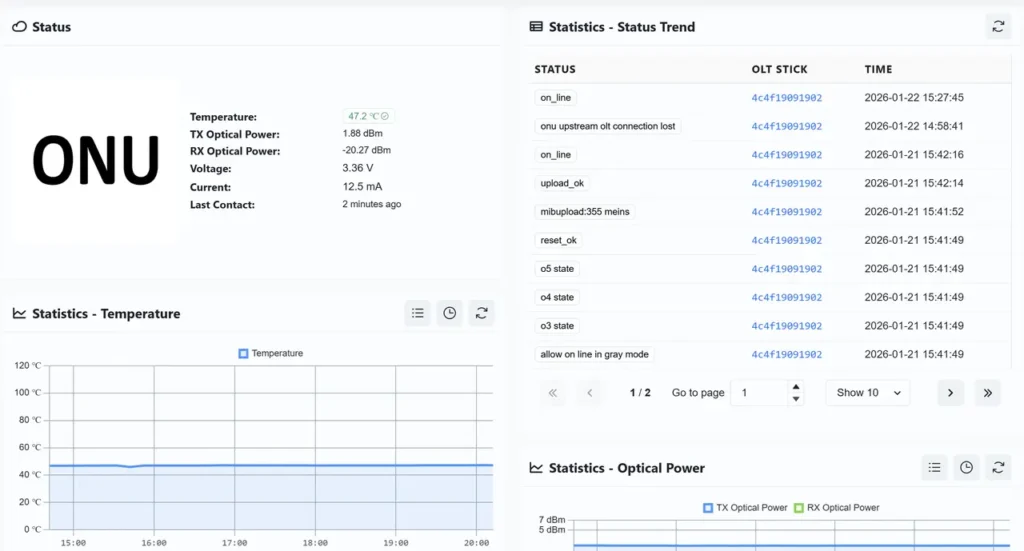Increase the page number with up stepper arrow
Screen dimensions: 1024x551
coord(796,387)
